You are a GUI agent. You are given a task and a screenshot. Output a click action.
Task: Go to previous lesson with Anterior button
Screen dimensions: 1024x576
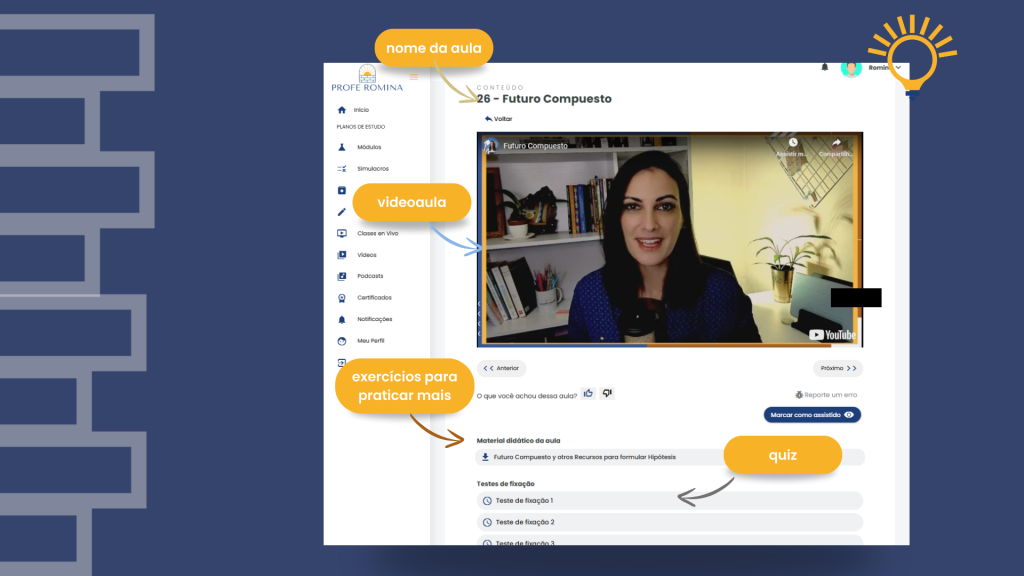502,368
